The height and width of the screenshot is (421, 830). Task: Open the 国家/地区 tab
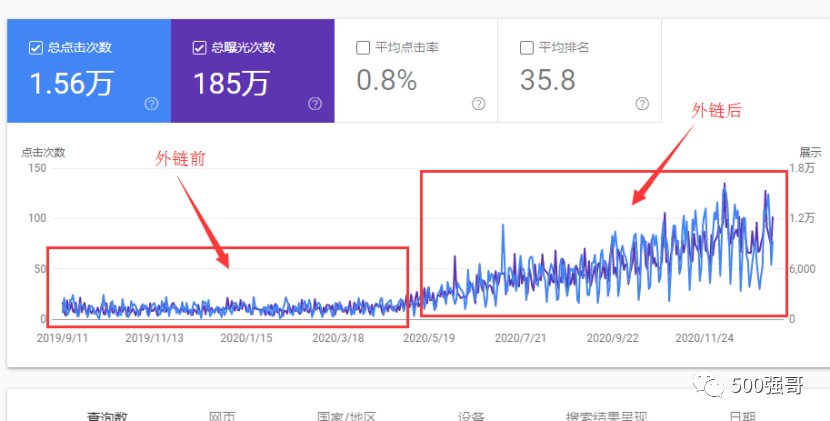tap(346, 415)
